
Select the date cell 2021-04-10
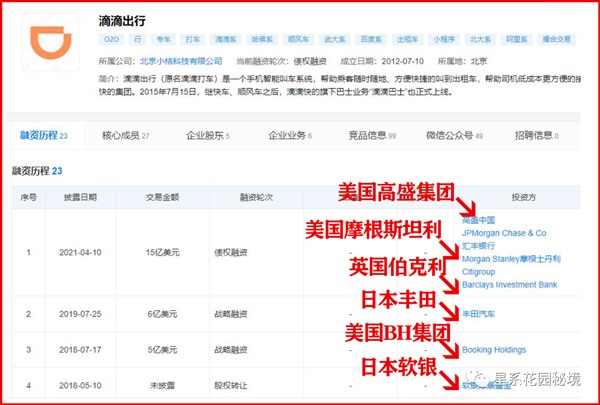point(80,253)
